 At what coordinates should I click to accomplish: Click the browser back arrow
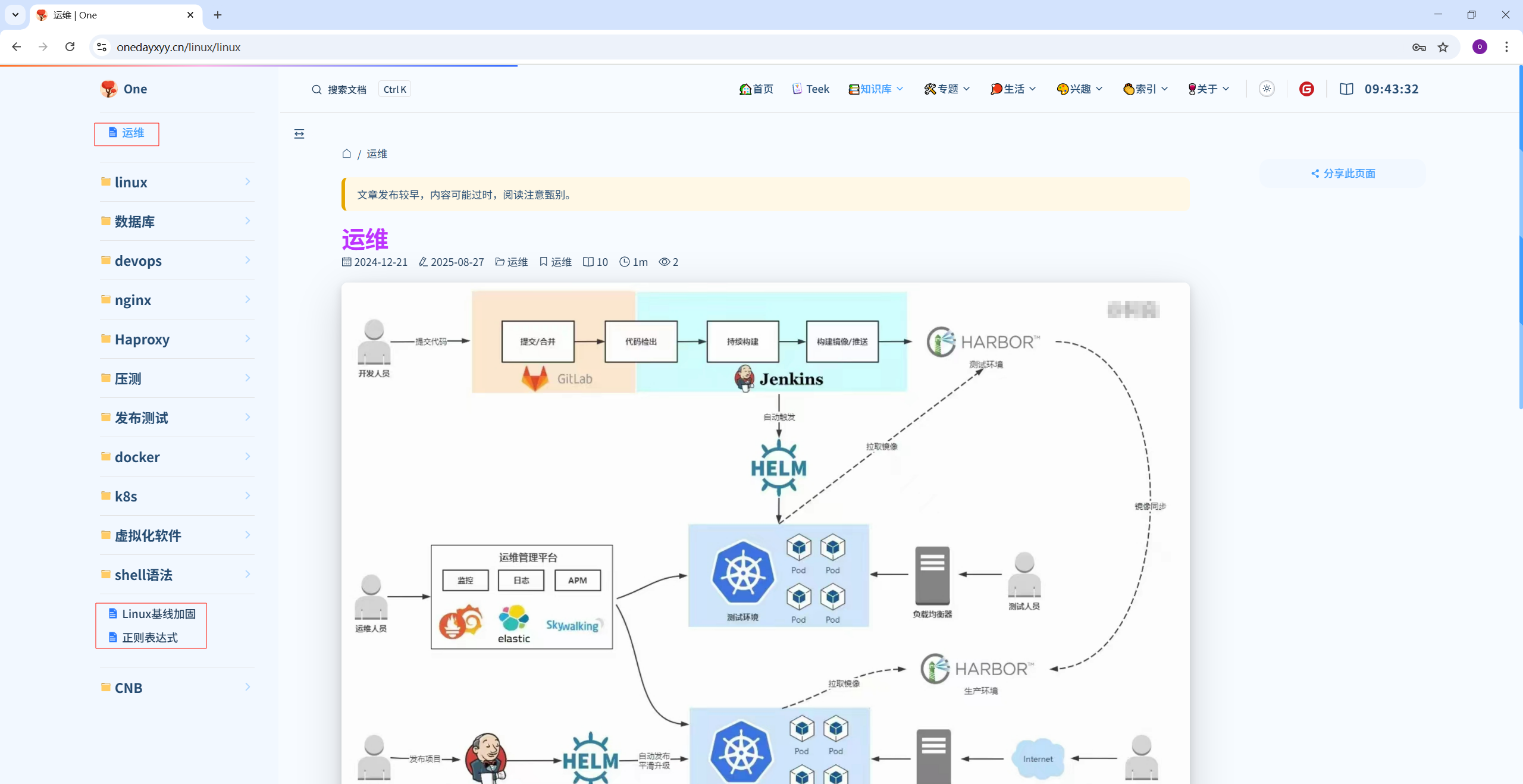point(17,47)
